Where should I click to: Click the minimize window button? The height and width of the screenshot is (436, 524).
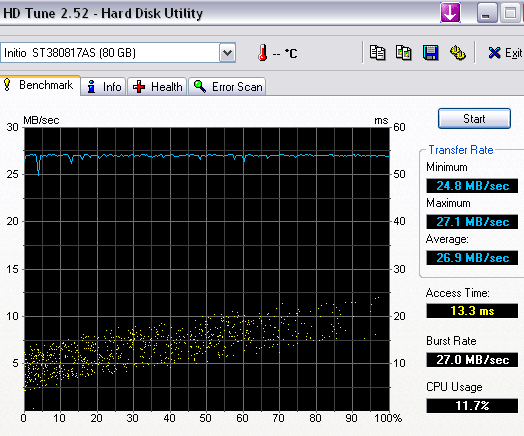tap(487, 13)
